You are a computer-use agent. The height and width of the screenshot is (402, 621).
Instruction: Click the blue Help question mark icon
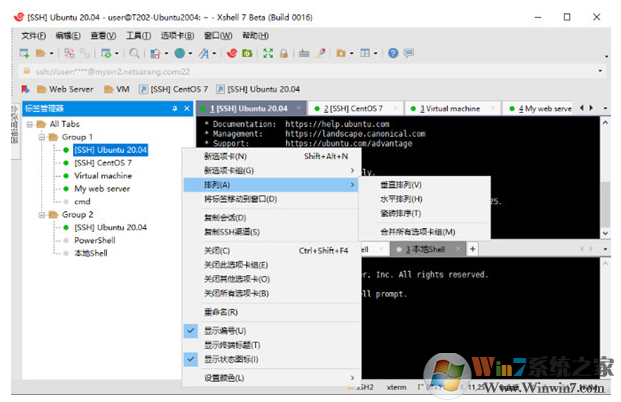click(393, 53)
